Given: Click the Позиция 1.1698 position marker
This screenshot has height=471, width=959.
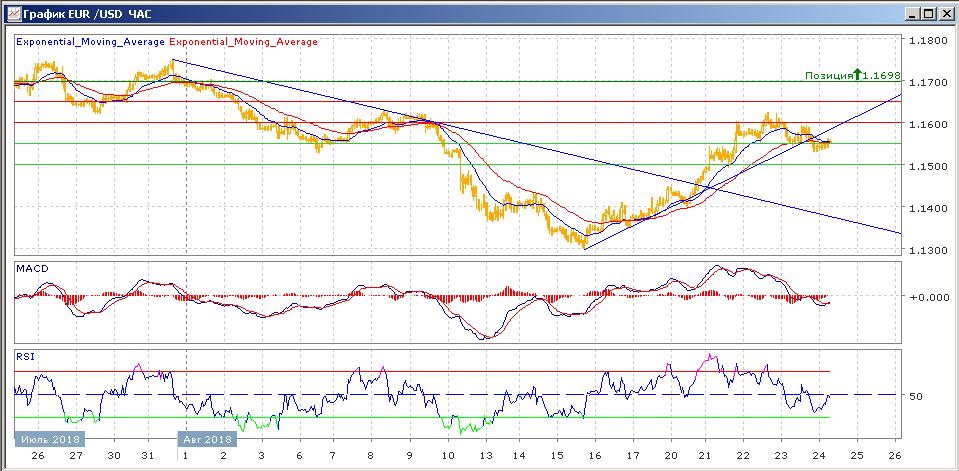Looking at the screenshot, I should pyautogui.click(x=853, y=75).
